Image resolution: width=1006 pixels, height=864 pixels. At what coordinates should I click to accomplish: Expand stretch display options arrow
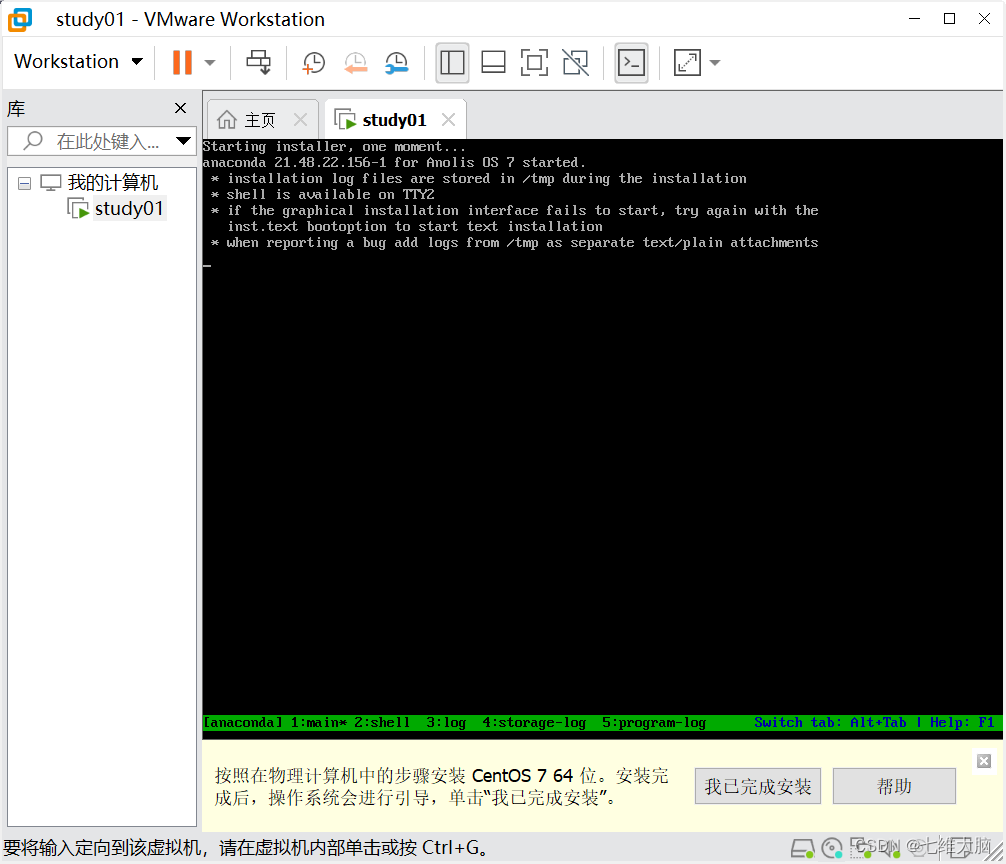715,63
